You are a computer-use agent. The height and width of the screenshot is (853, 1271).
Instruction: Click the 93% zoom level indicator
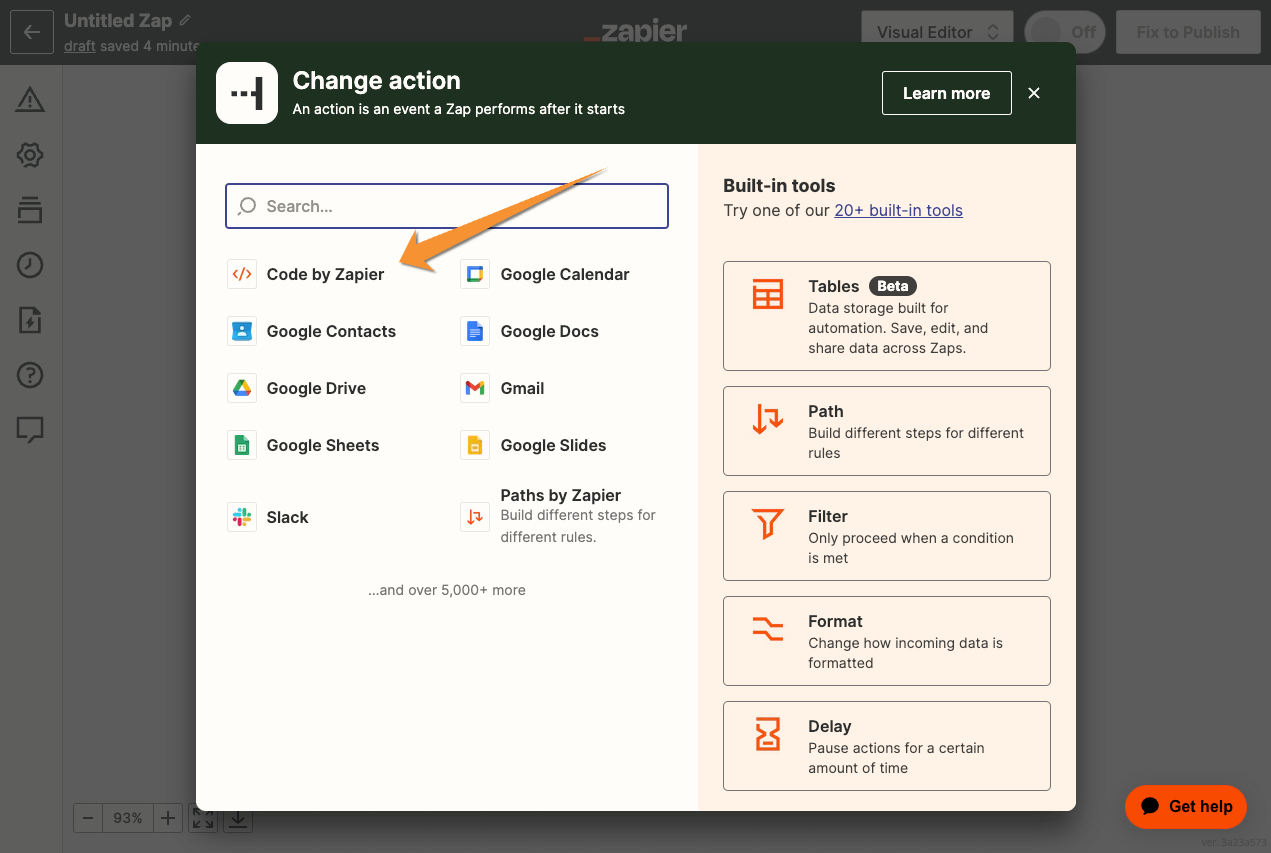click(x=128, y=818)
